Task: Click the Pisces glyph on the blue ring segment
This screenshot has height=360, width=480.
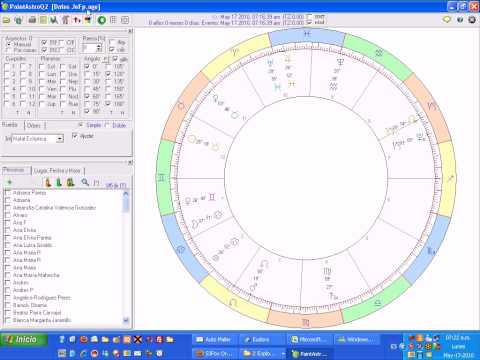Action: point(307,34)
